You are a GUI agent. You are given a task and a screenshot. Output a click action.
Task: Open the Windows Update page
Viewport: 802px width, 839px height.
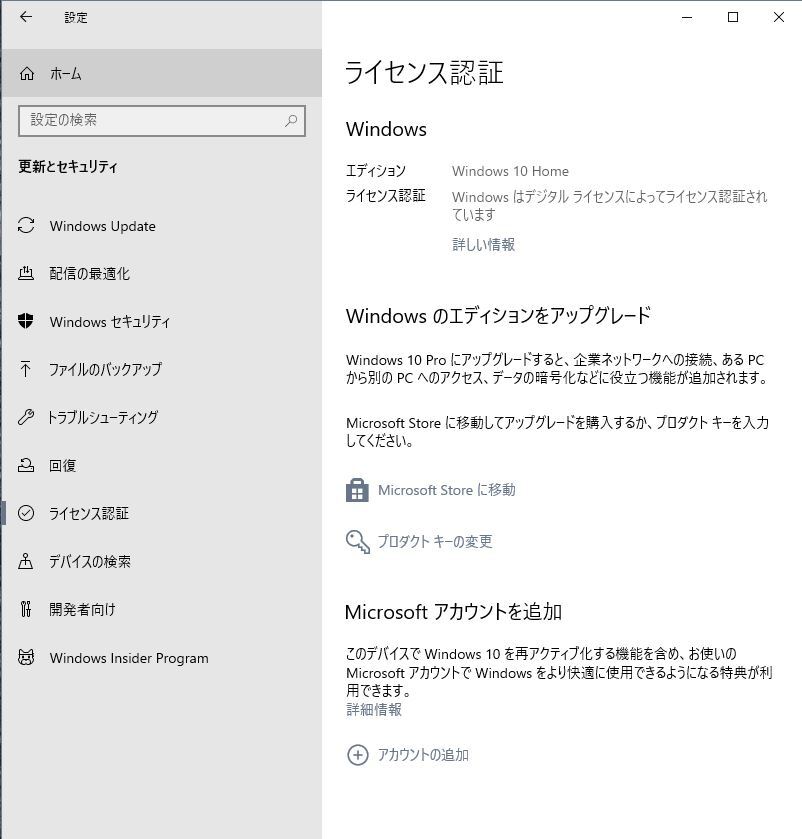pyautogui.click(x=161, y=226)
